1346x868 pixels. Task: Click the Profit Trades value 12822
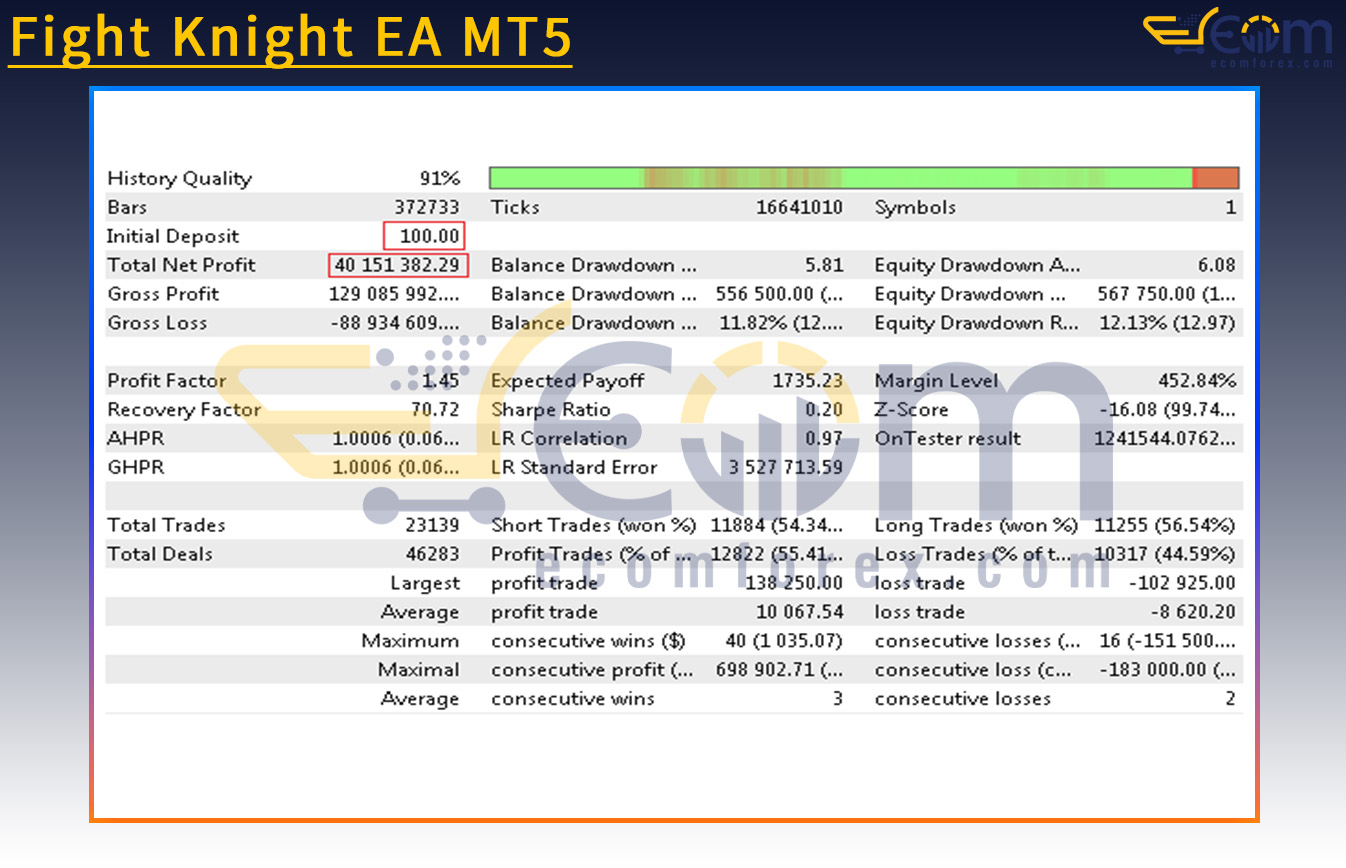777,556
